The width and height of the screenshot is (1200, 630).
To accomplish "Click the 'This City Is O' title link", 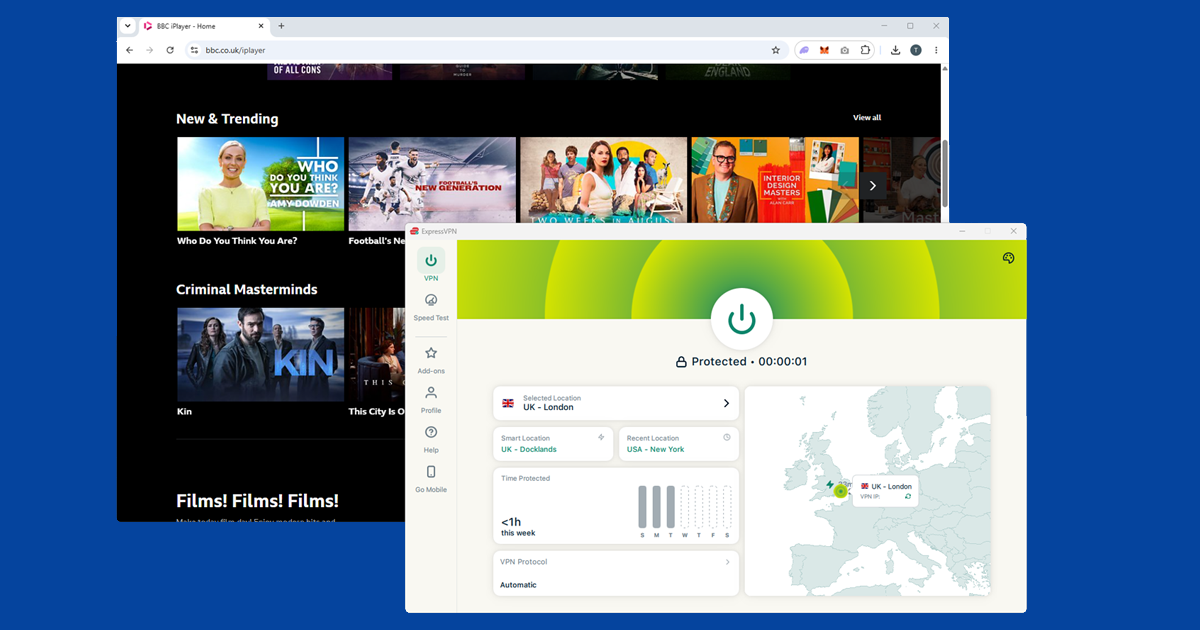I will coord(377,412).
